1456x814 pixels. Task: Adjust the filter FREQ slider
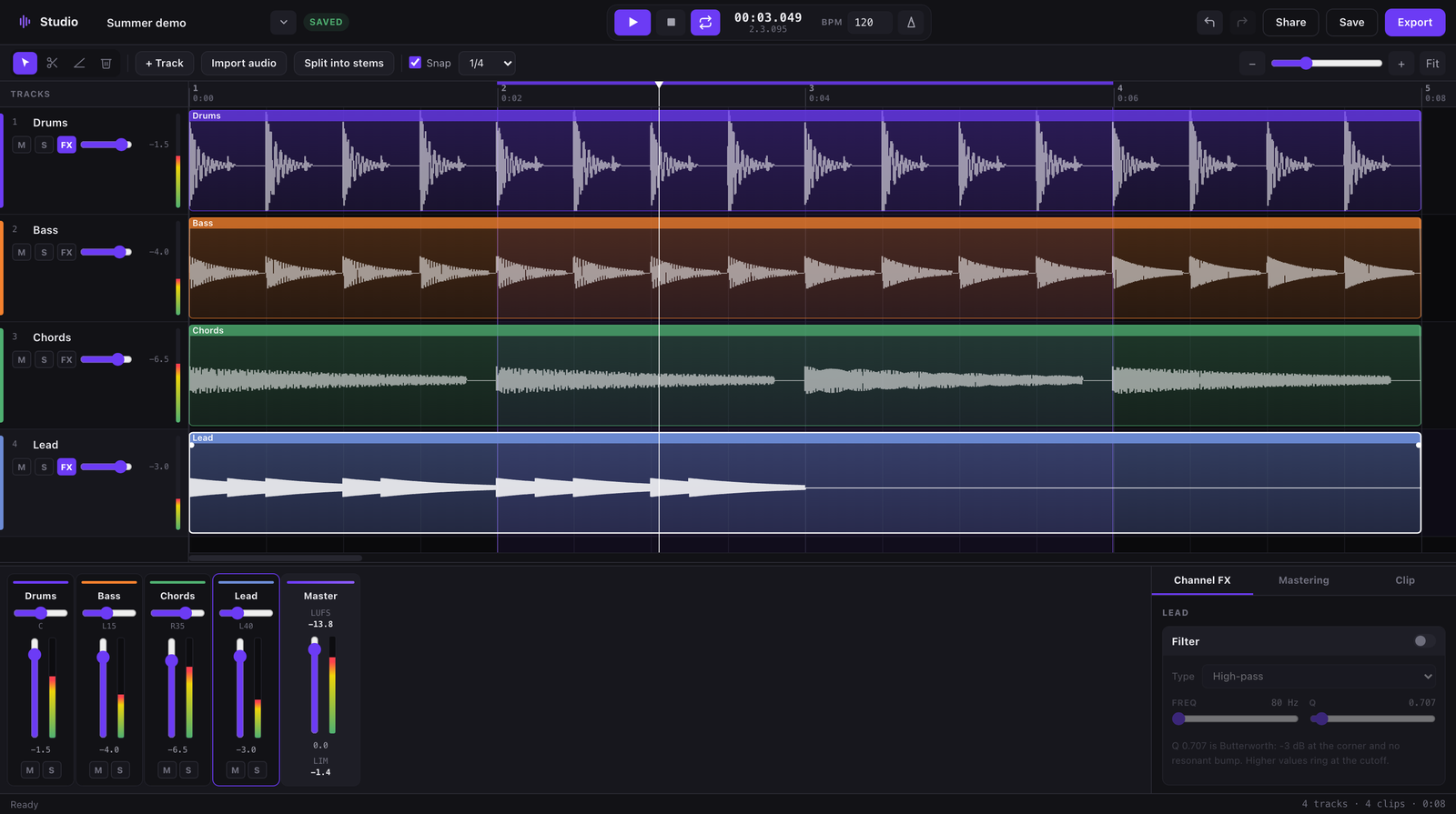click(x=1235, y=719)
